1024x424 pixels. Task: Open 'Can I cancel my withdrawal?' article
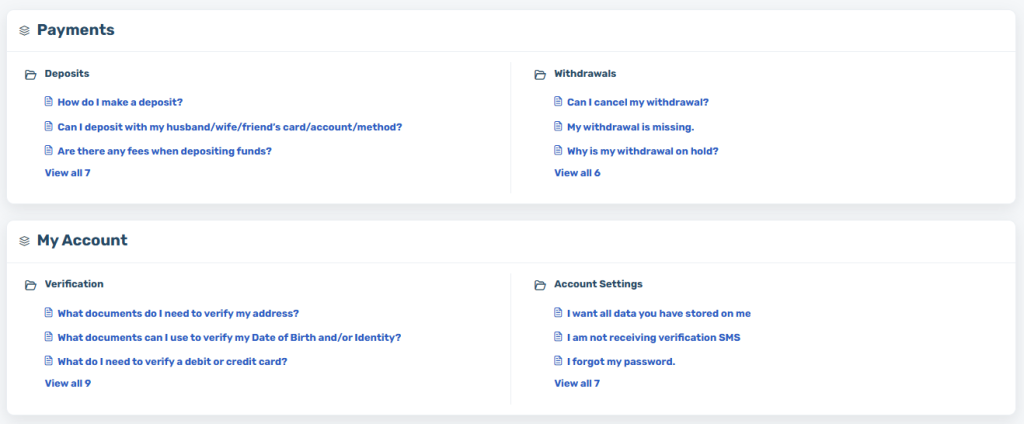tap(638, 102)
